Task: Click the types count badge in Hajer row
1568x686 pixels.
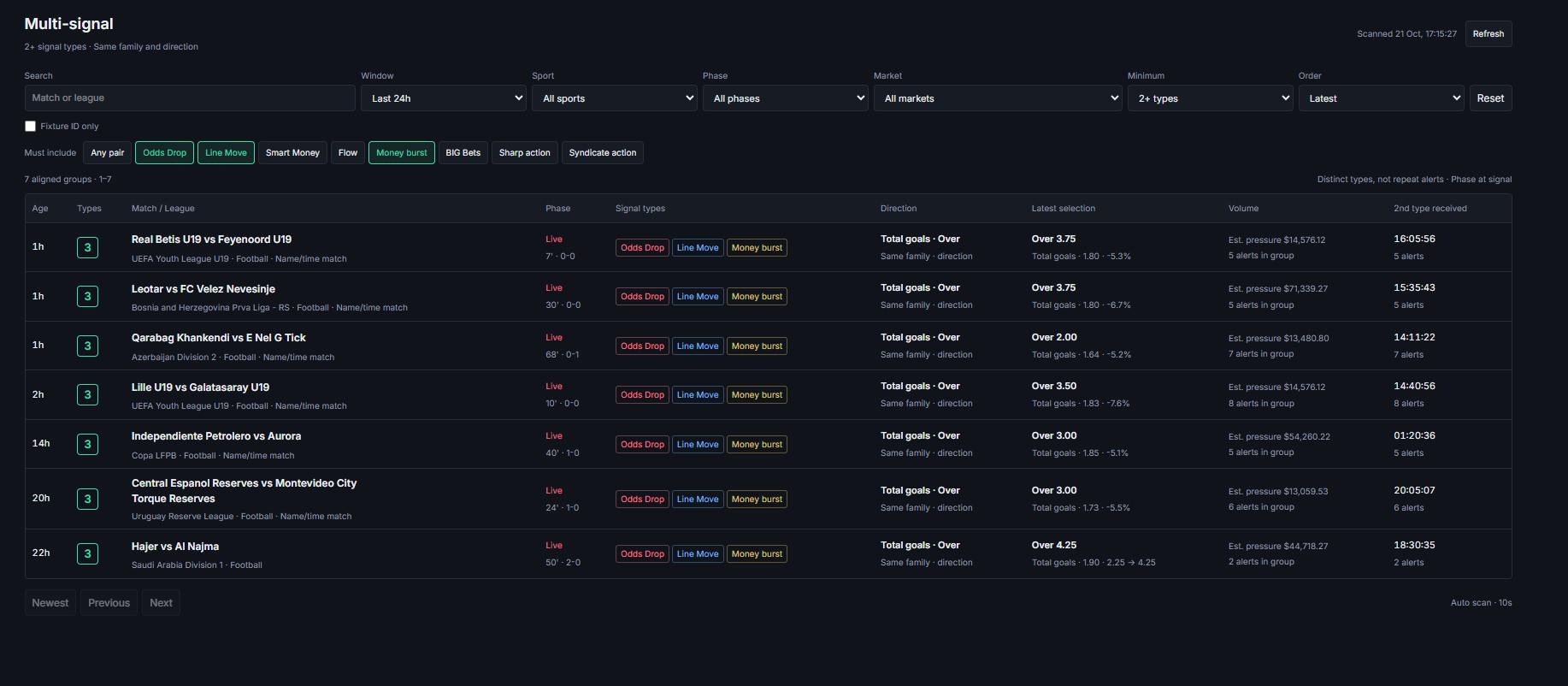Action: click(x=87, y=554)
